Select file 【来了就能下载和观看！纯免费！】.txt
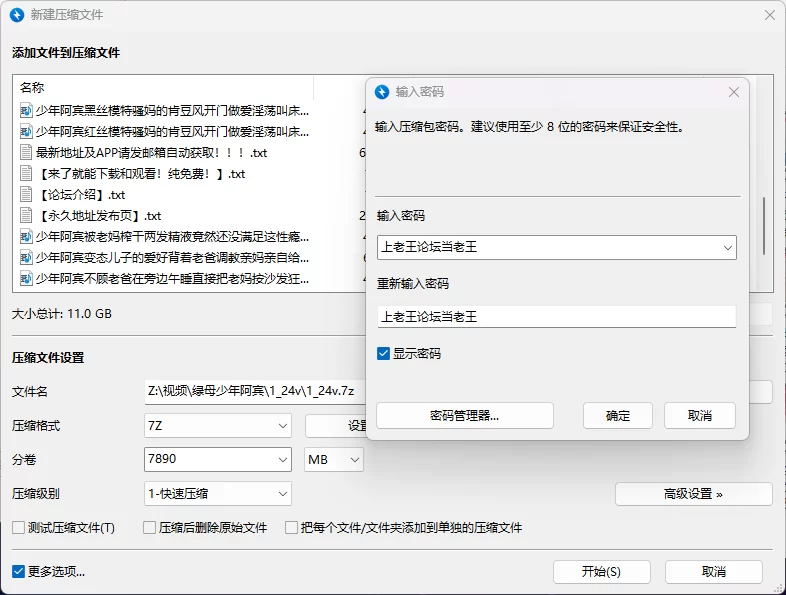The height and width of the screenshot is (595, 786). (x=140, y=173)
